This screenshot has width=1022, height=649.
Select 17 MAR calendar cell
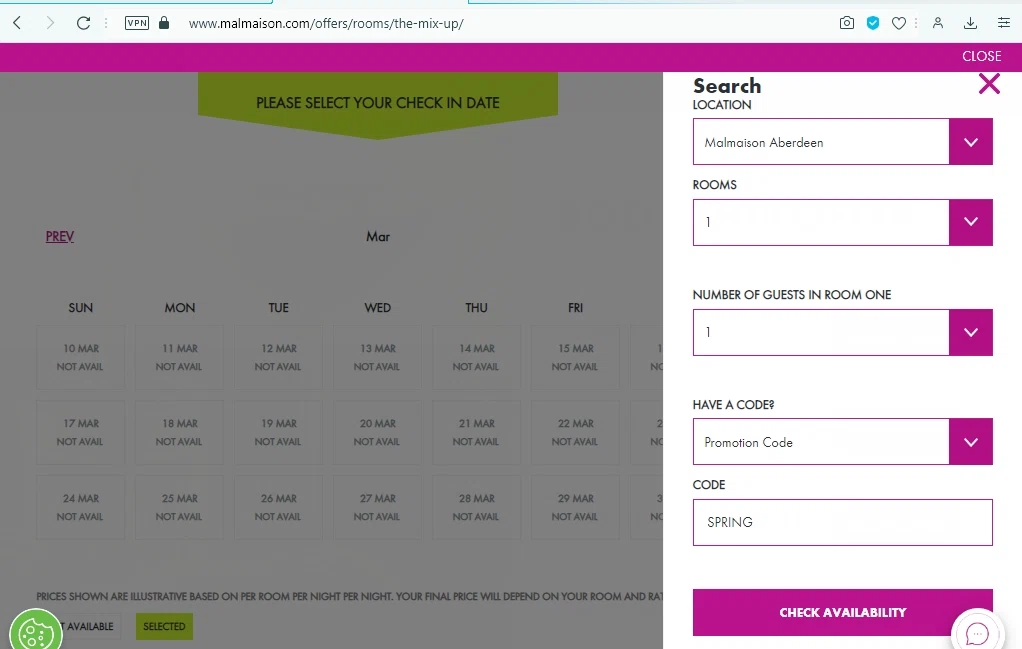(x=80, y=433)
